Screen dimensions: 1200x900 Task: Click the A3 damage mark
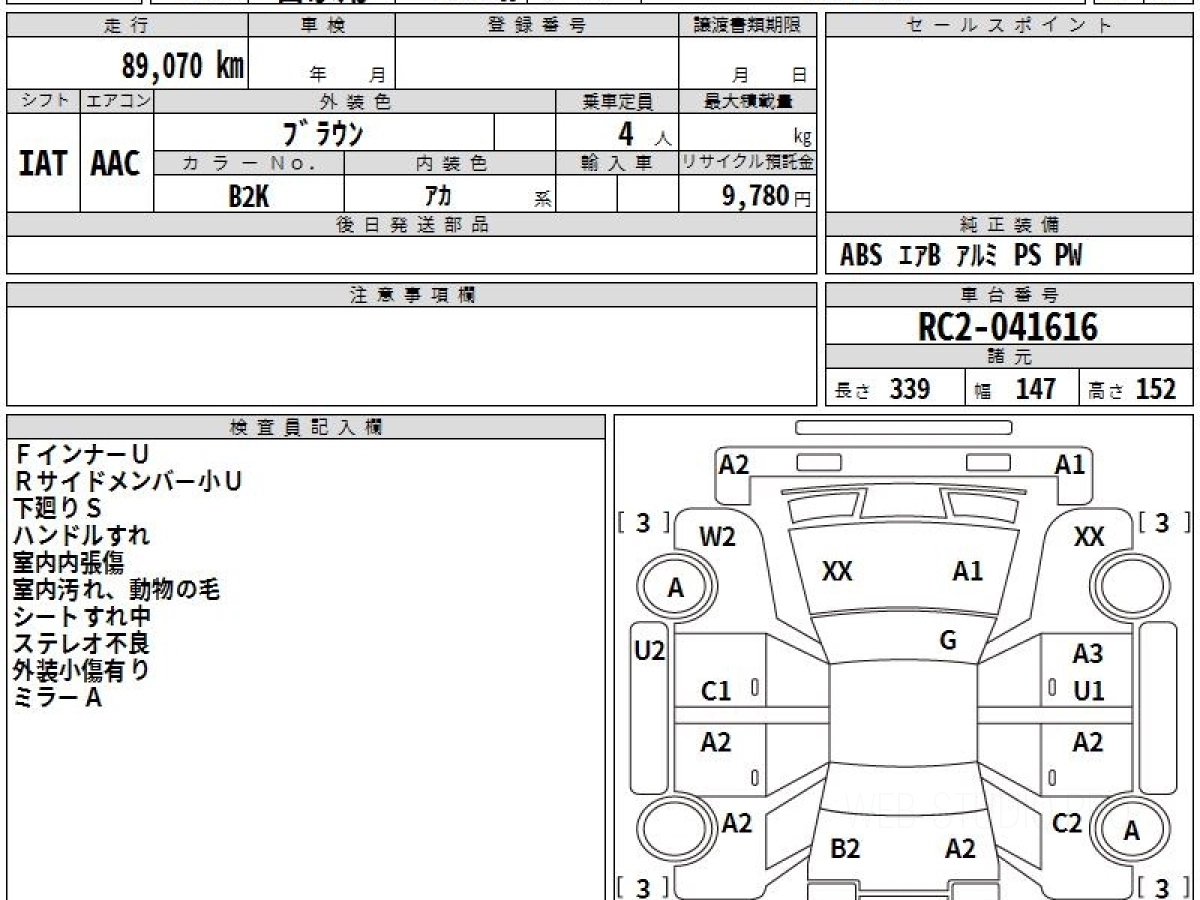pyautogui.click(x=1087, y=654)
